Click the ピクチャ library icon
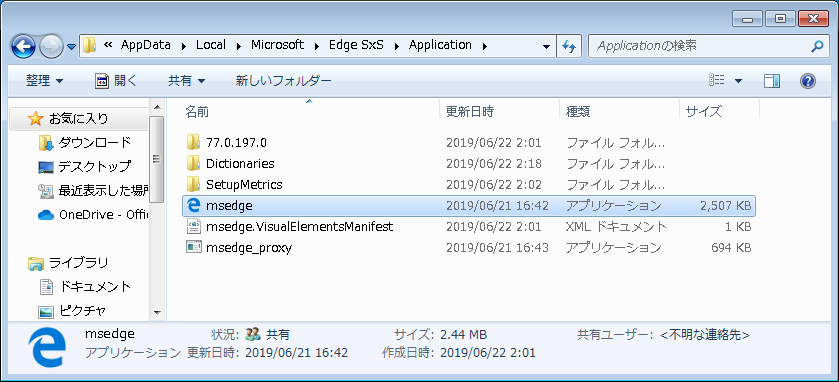Image resolution: width=839 pixels, height=382 pixels. point(47,311)
